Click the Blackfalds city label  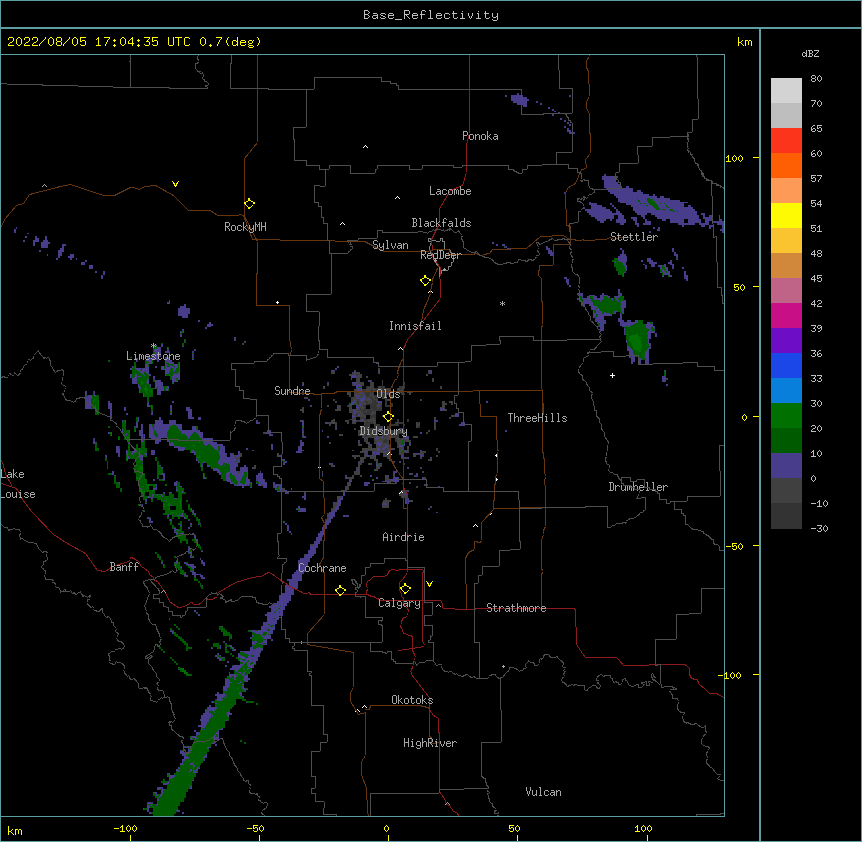pos(441,223)
